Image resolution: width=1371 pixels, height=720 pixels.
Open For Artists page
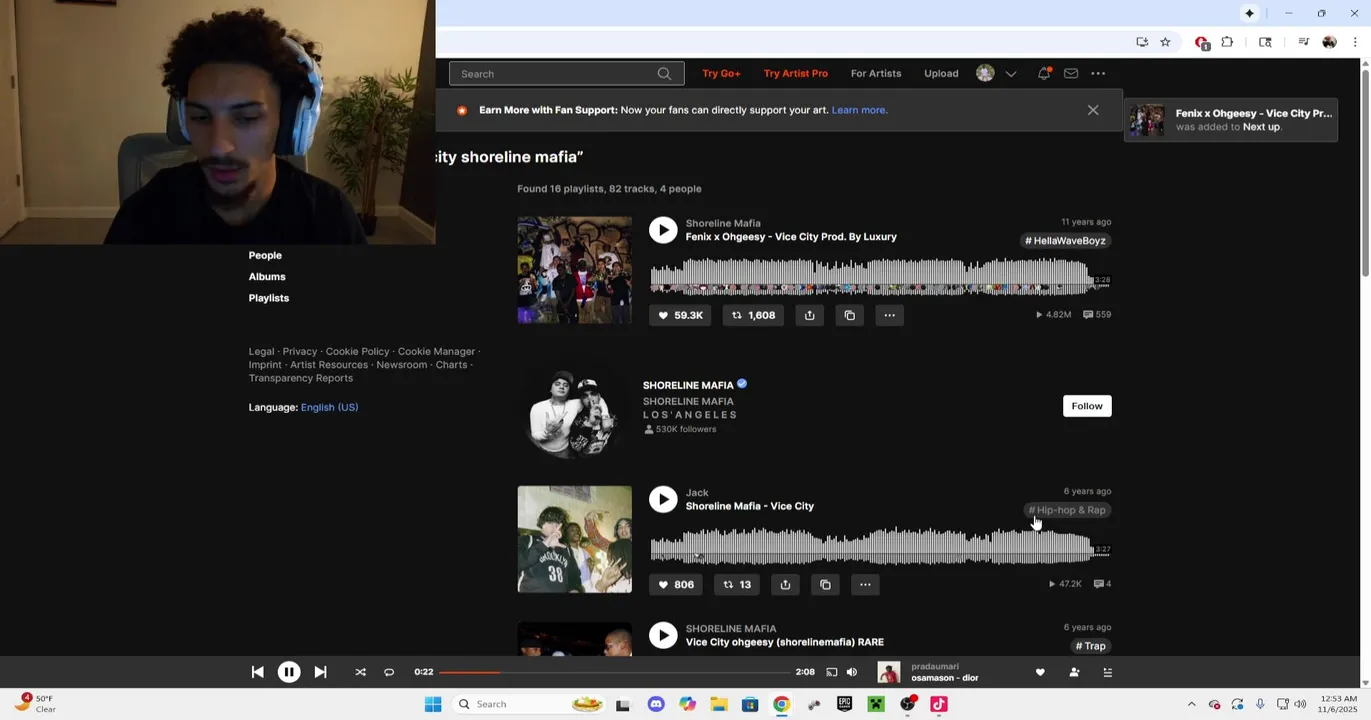[876, 73]
